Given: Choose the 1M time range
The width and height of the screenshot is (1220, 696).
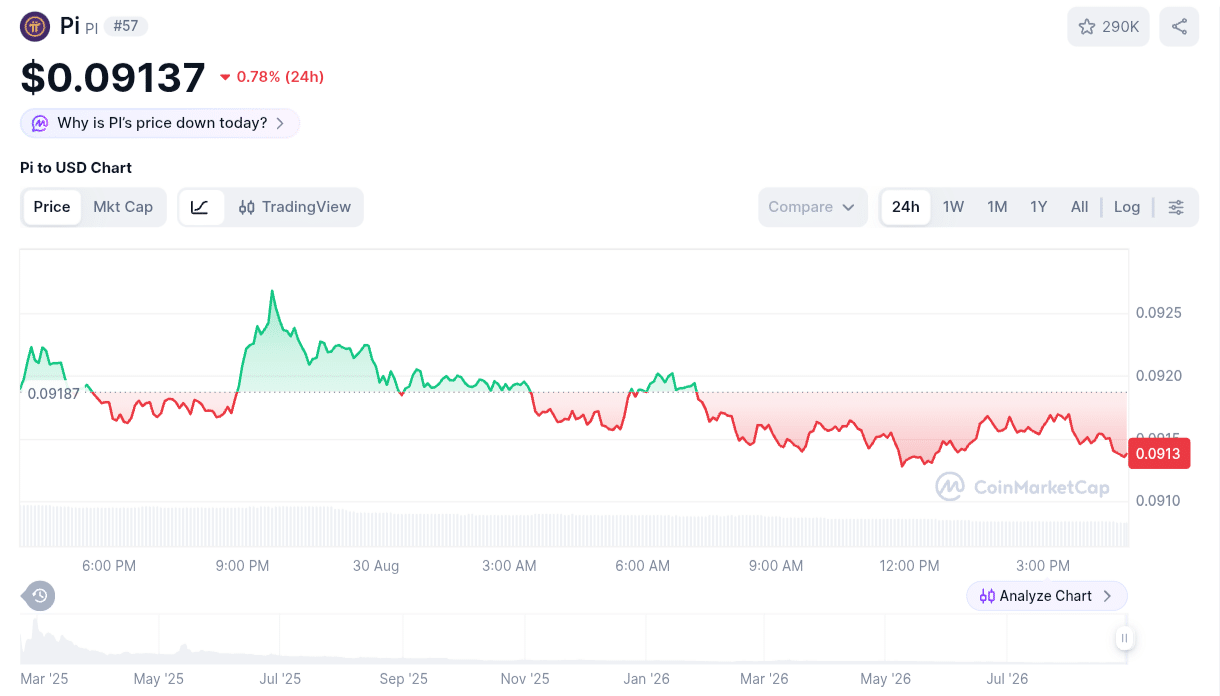Looking at the screenshot, I should [x=997, y=207].
